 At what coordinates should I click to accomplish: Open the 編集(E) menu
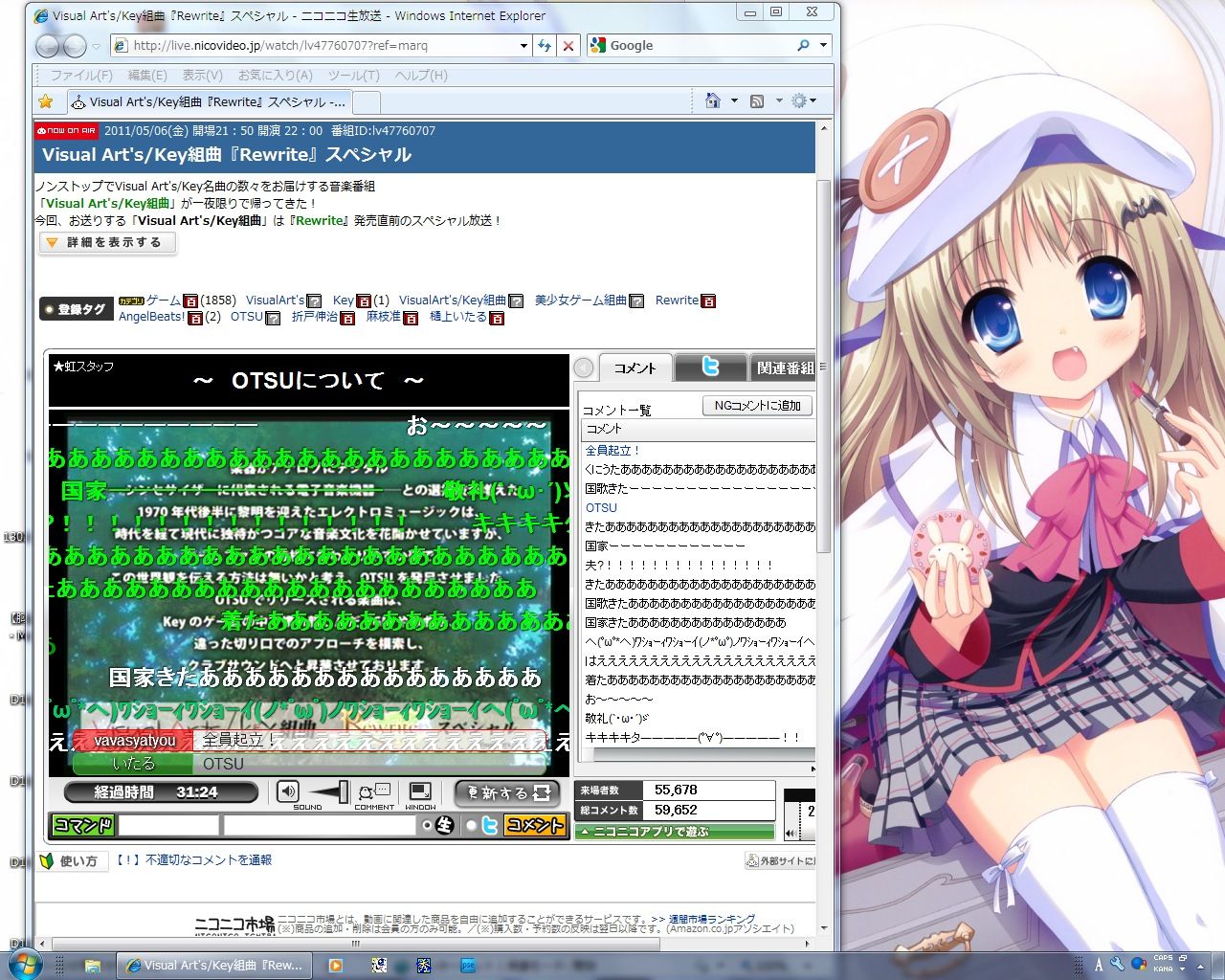pyautogui.click(x=147, y=76)
